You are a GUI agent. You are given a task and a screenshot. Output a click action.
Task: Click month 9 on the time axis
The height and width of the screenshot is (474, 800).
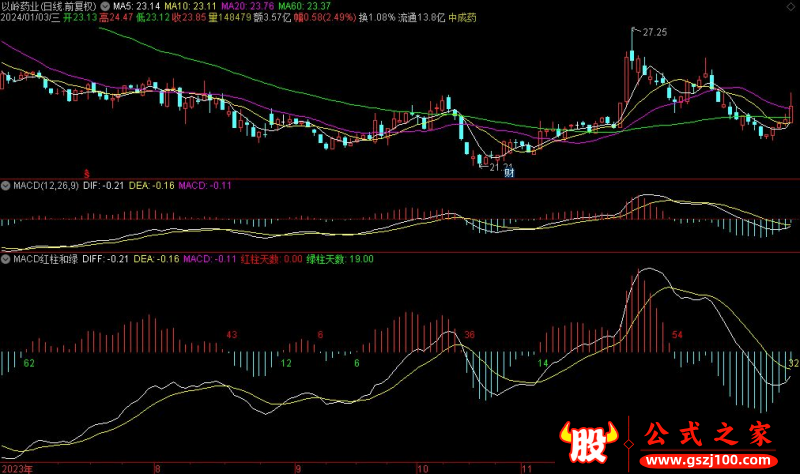[x=297, y=467]
